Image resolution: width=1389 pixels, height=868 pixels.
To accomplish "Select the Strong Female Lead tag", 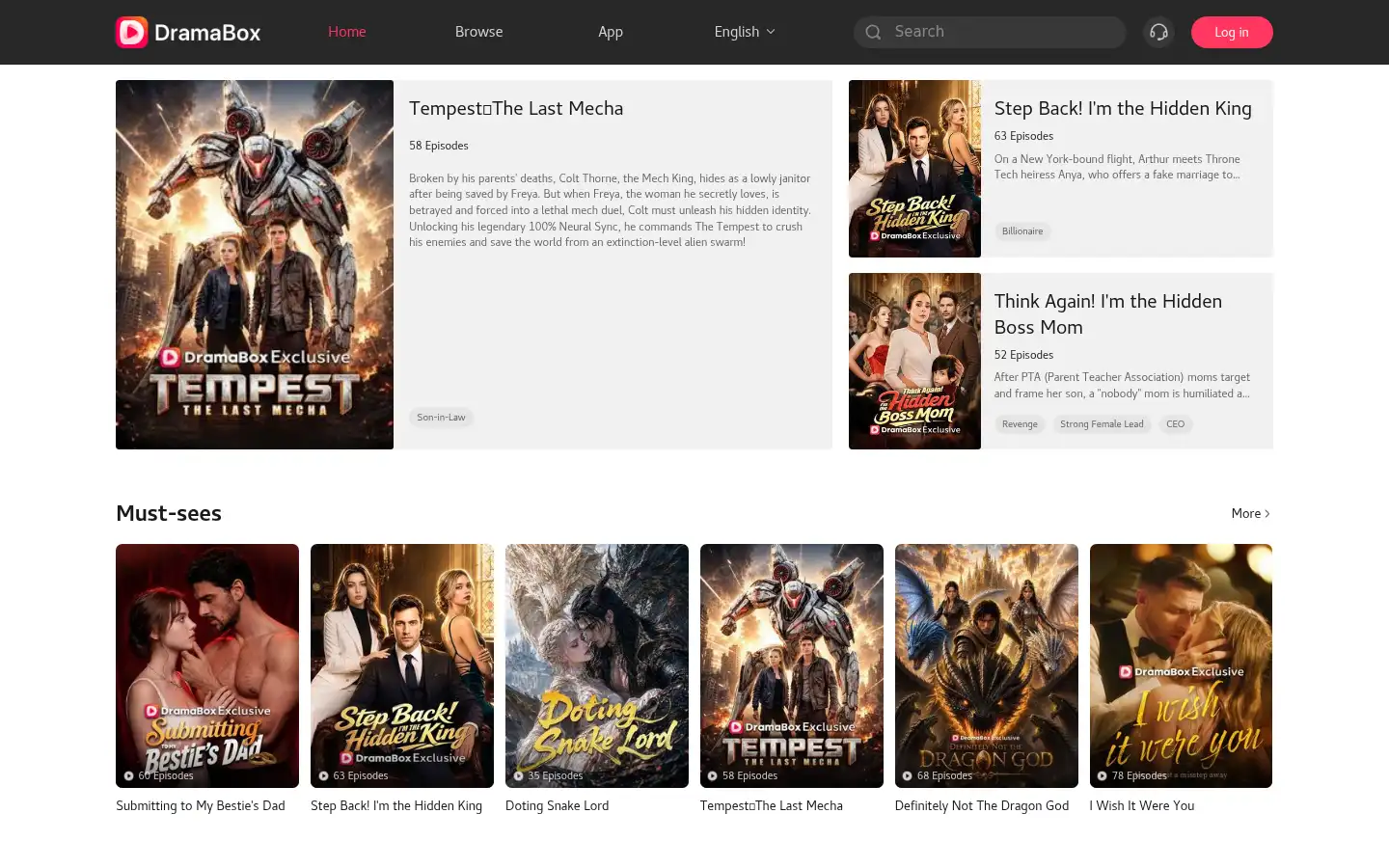I will pyautogui.click(x=1102, y=424).
